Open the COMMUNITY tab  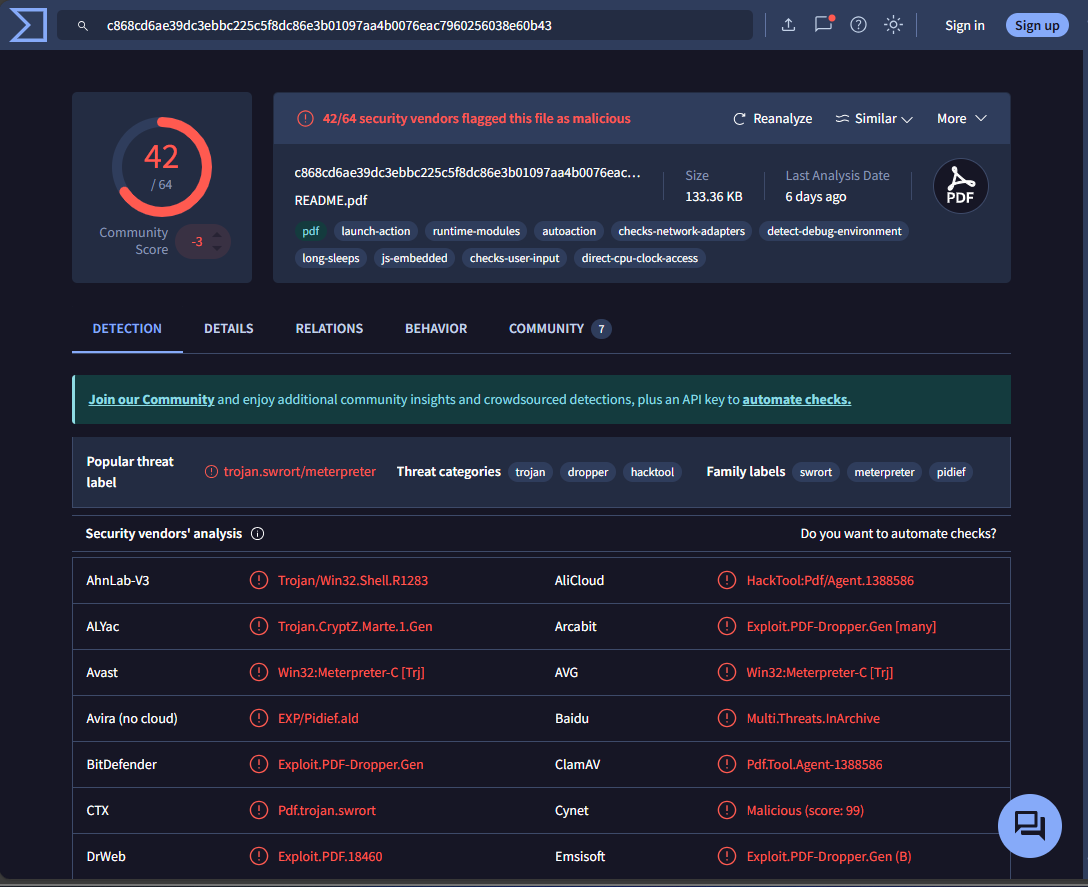coord(559,329)
